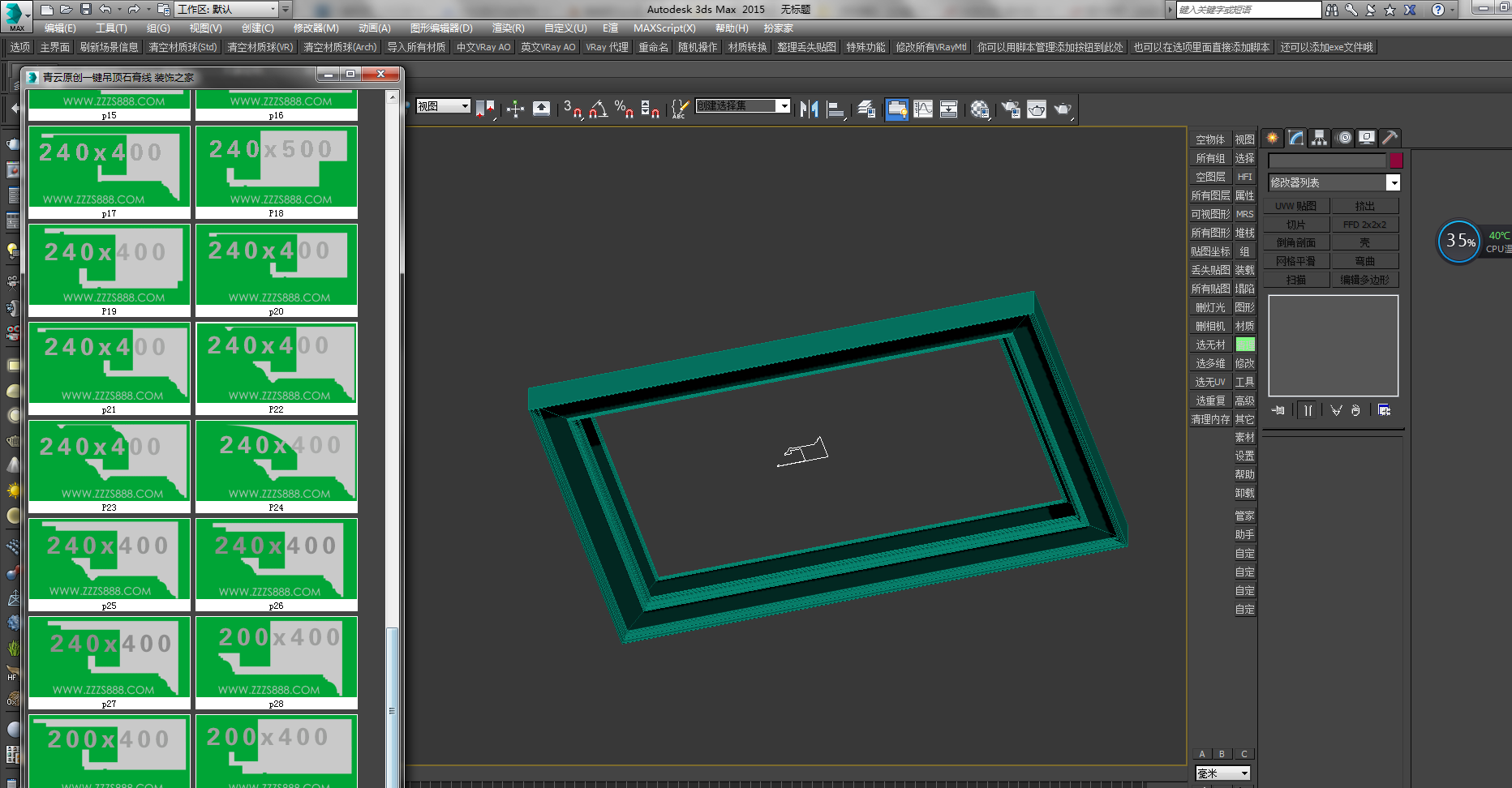Screen dimensions: 1512x788
Task: Click the Render Setup teapot icon
Action: [x=1011, y=109]
